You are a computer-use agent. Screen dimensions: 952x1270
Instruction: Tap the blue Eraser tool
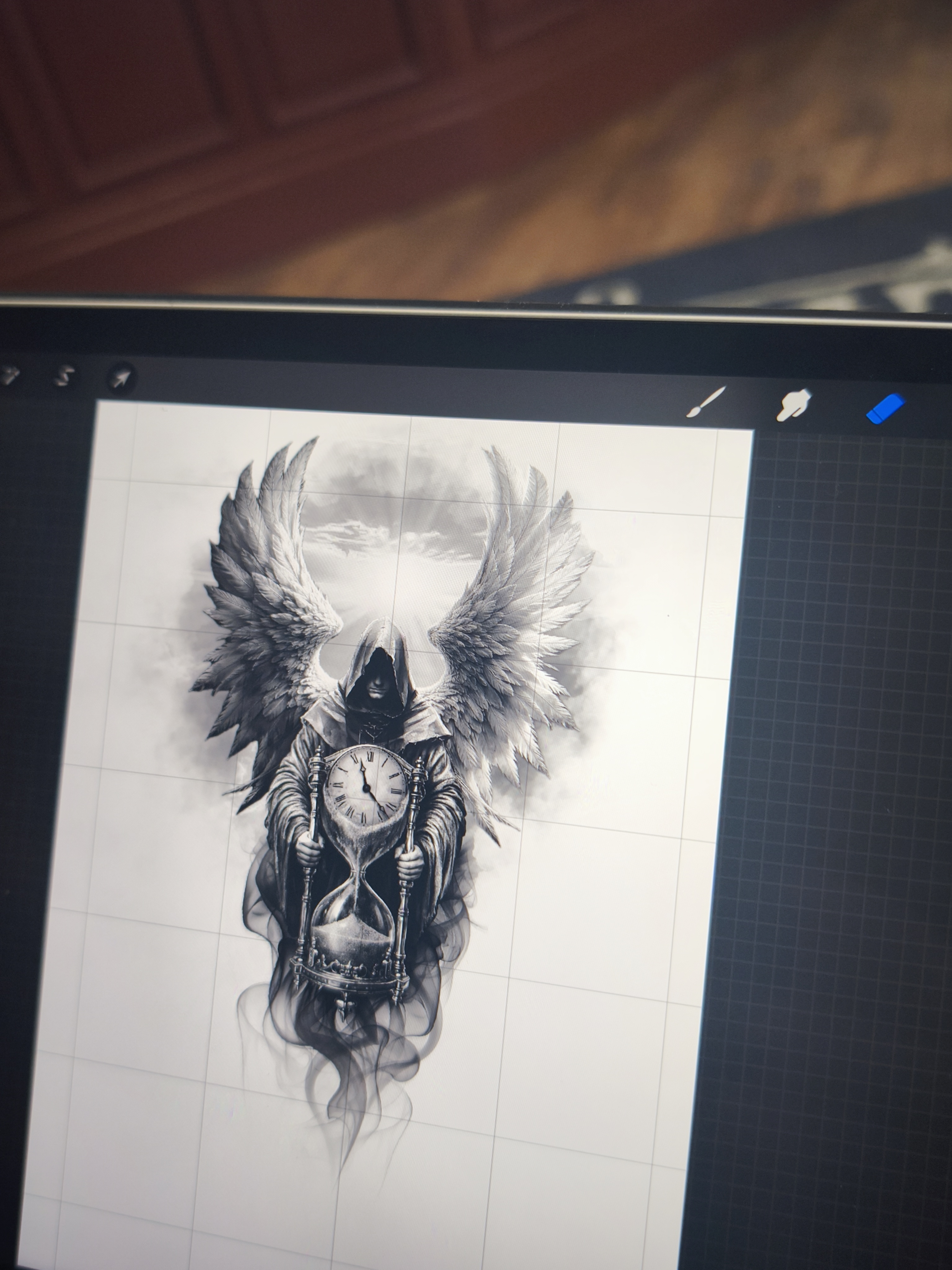(885, 408)
